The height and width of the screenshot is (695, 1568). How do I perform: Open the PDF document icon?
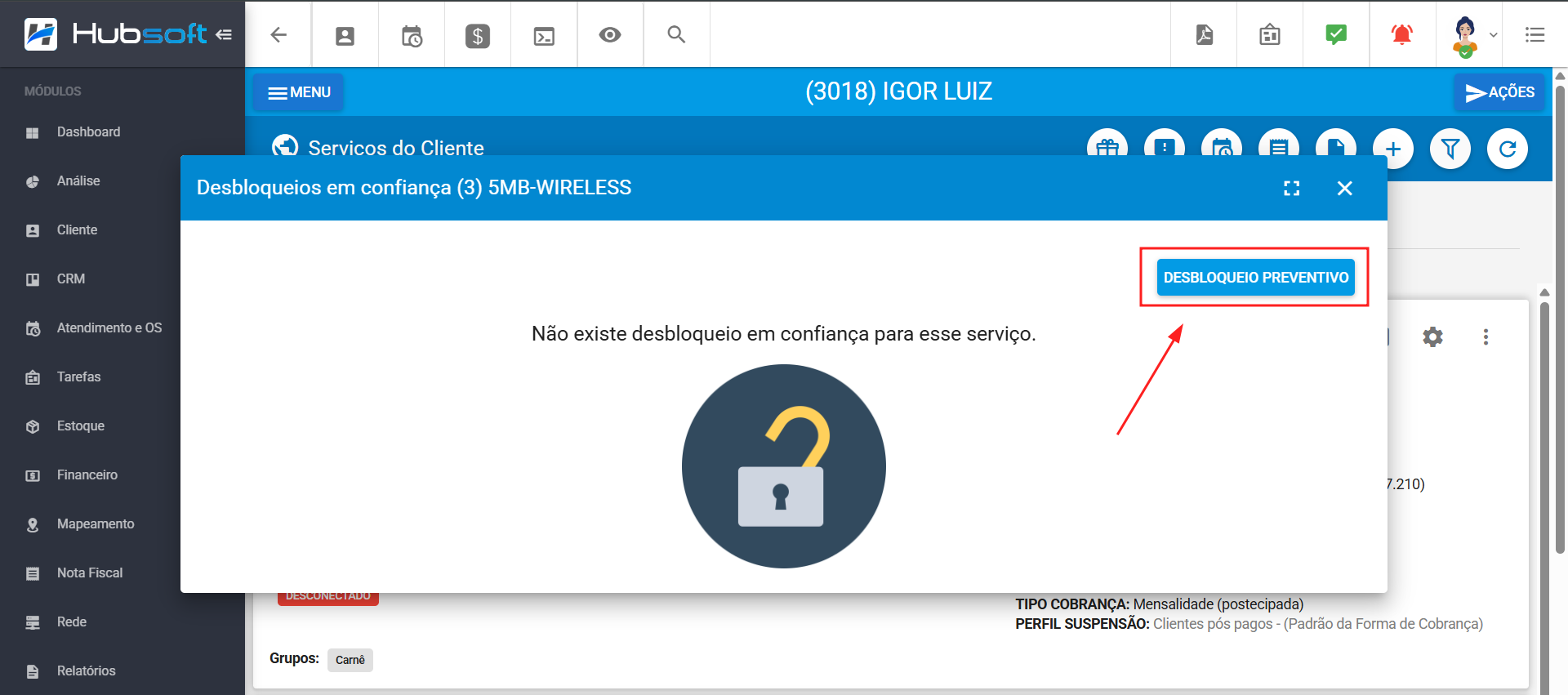click(x=1205, y=34)
